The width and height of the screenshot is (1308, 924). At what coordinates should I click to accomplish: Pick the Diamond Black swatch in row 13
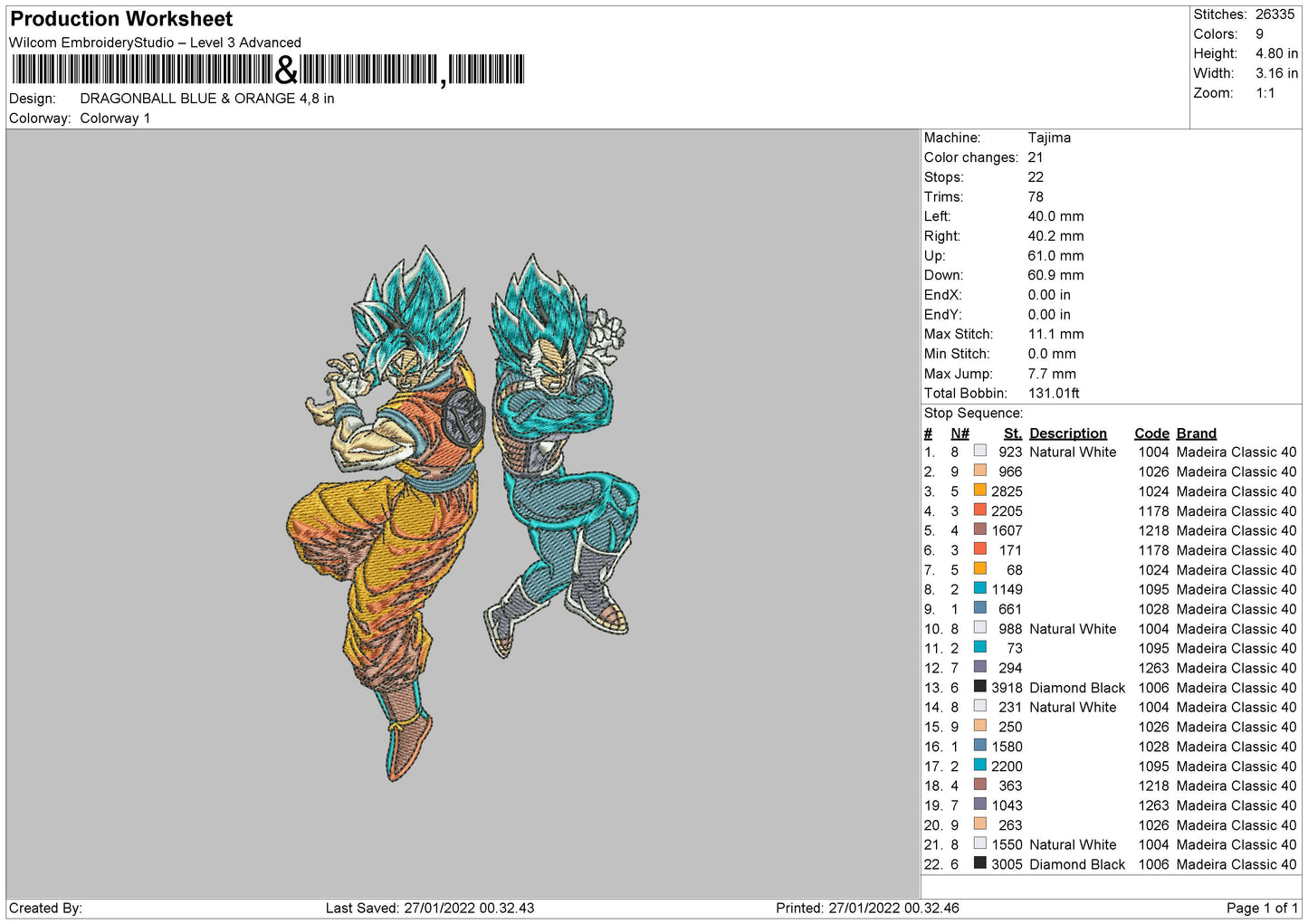979,687
